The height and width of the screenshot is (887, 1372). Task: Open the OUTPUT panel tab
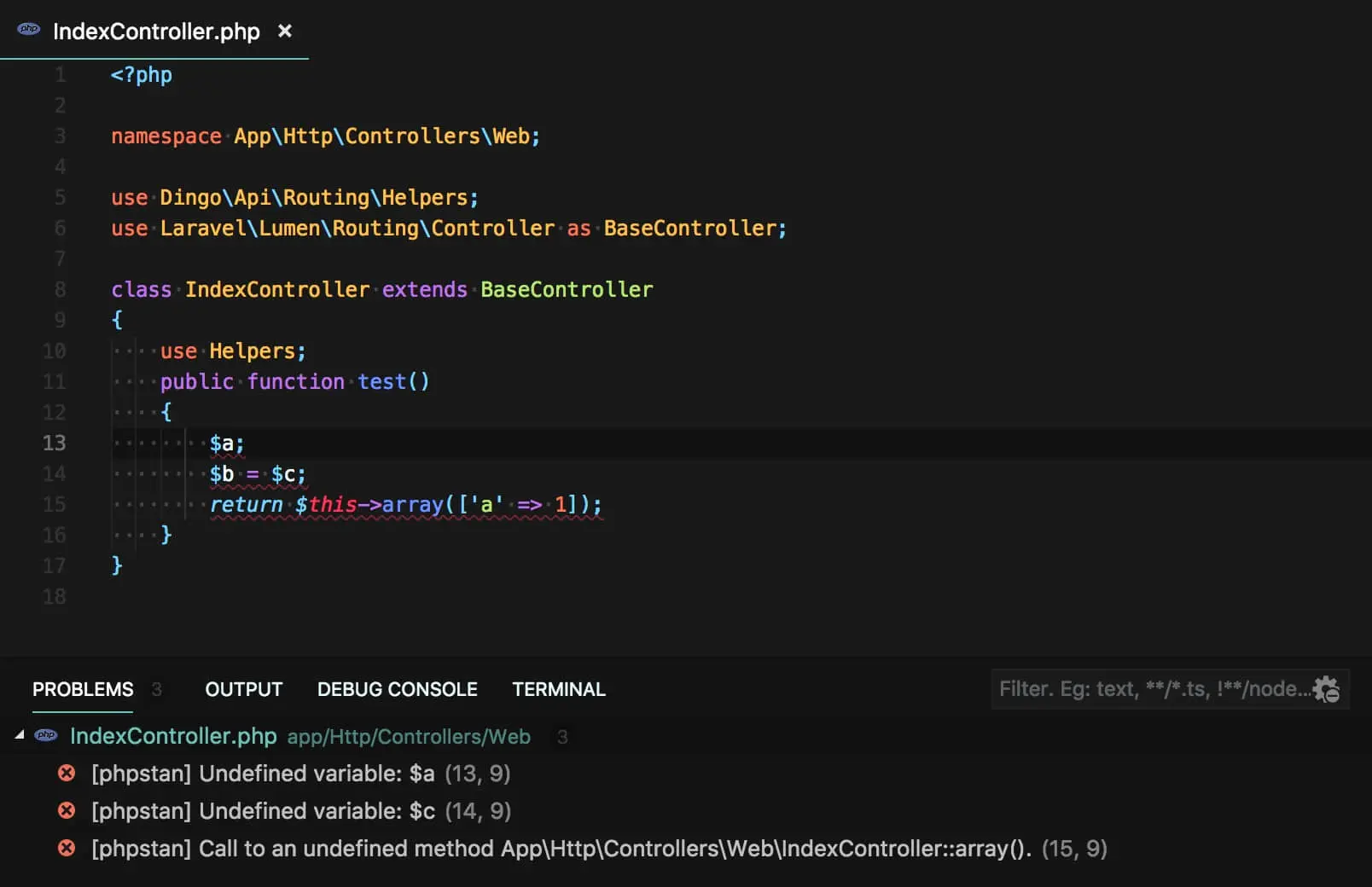click(x=243, y=689)
